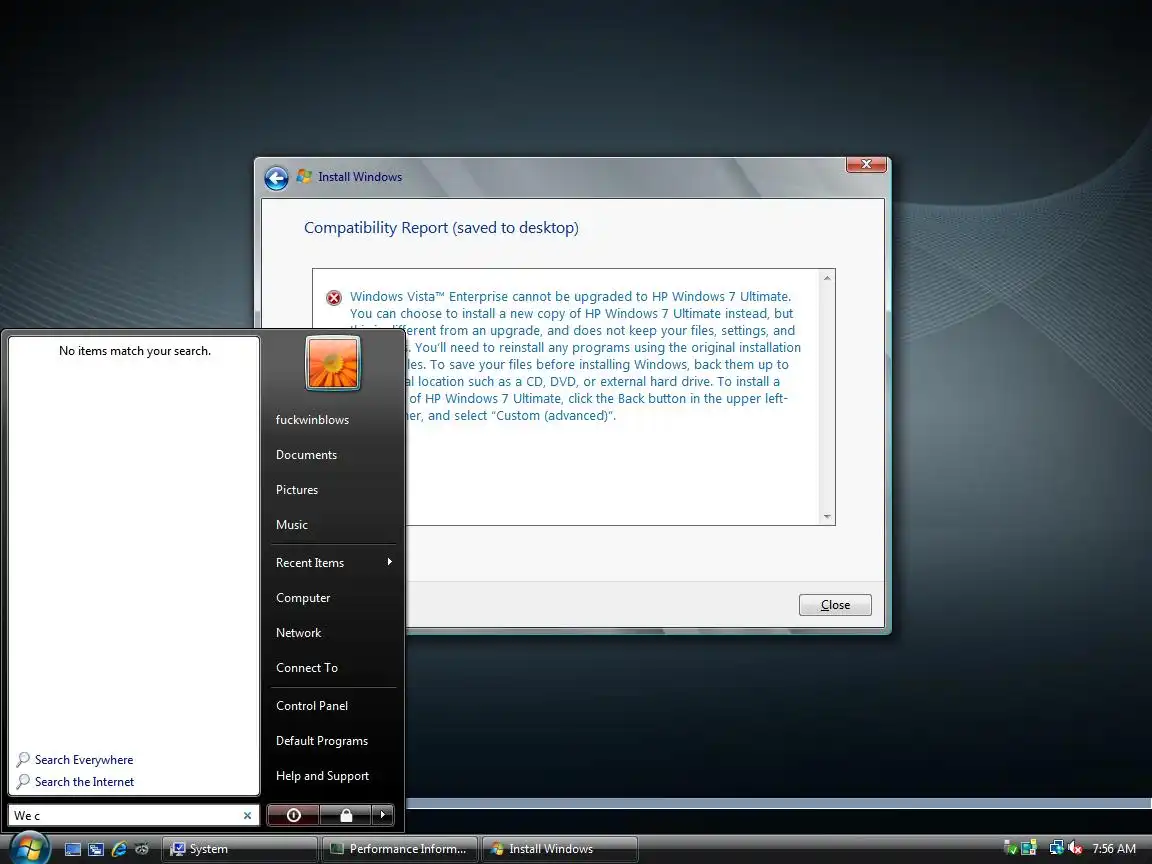Image resolution: width=1152 pixels, height=864 pixels.
Task: Open Computer from the Start menu
Action: 303,598
